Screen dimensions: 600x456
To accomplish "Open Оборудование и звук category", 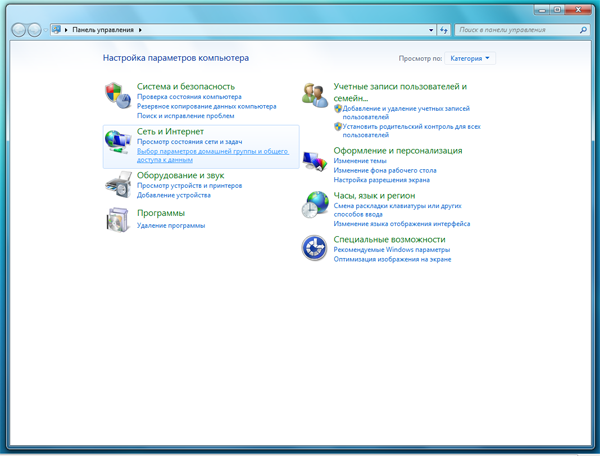I will (180, 175).
